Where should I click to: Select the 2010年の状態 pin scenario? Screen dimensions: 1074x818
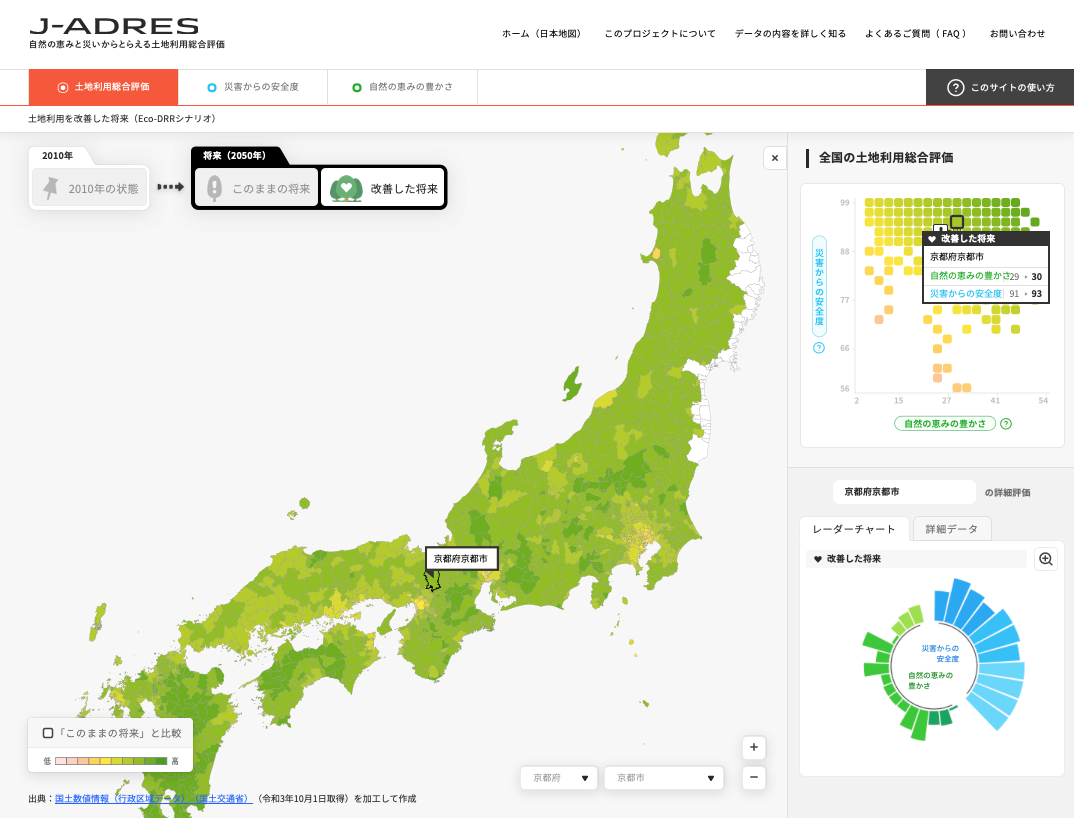[x=90, y=188]
